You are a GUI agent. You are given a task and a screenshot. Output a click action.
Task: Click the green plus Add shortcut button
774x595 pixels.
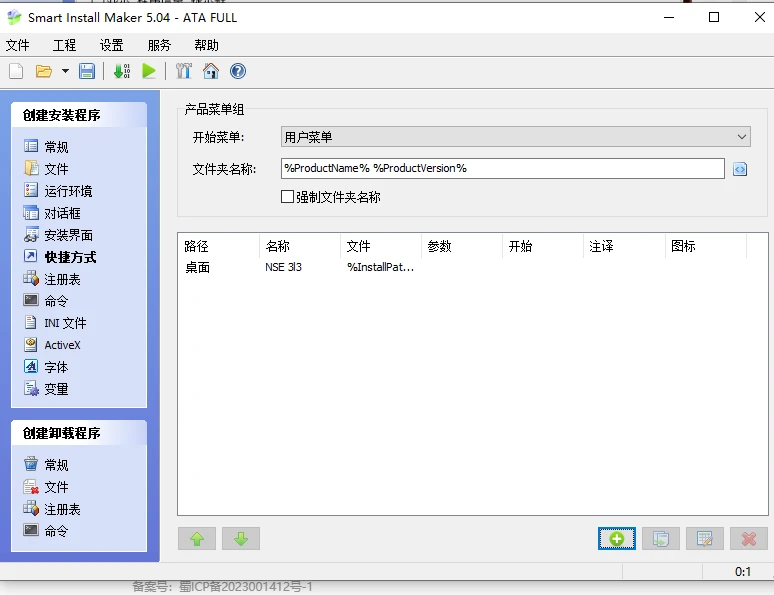pyautogui.click(x=617, y=539)
